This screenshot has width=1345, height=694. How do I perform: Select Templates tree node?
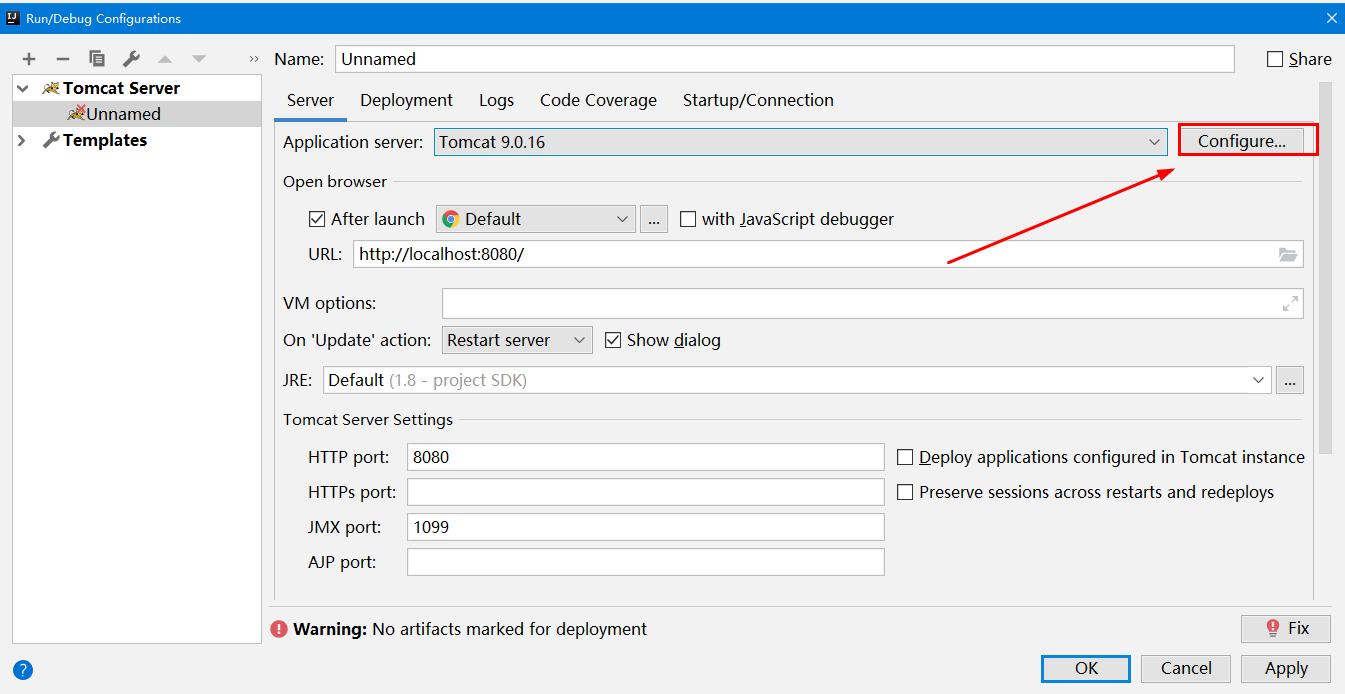(105, 140)
